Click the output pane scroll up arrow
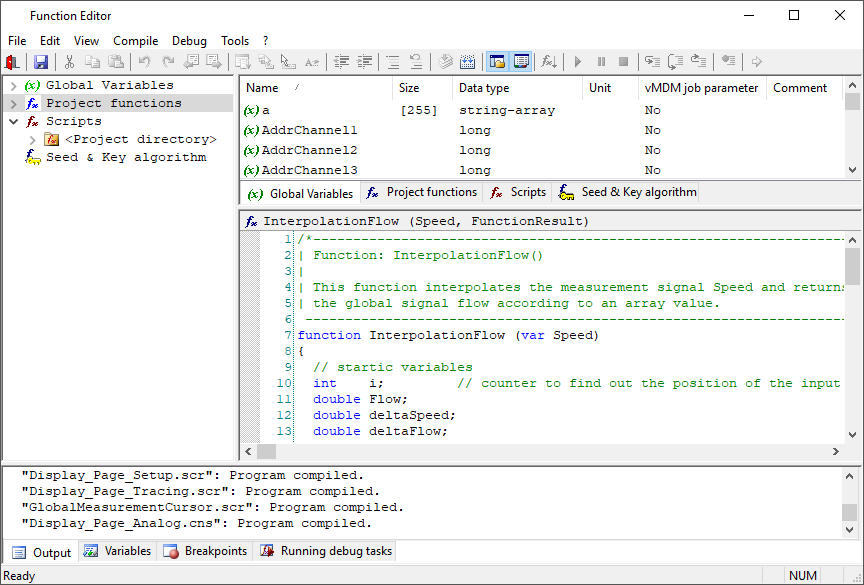This screenshot has height=585, width=864. [849, 476]
